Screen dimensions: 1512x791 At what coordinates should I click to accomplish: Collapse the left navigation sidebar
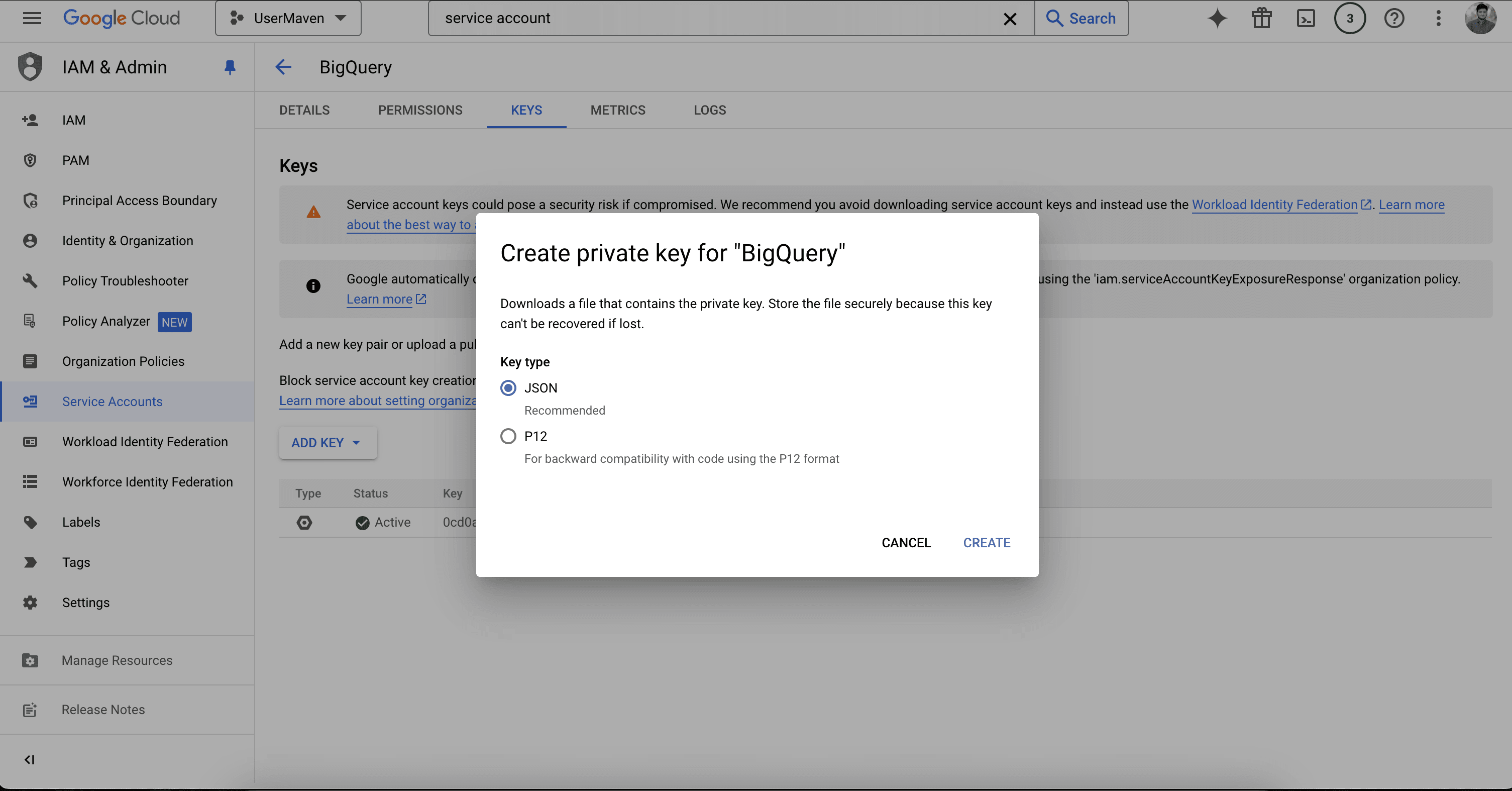click(x=29, y=760)
